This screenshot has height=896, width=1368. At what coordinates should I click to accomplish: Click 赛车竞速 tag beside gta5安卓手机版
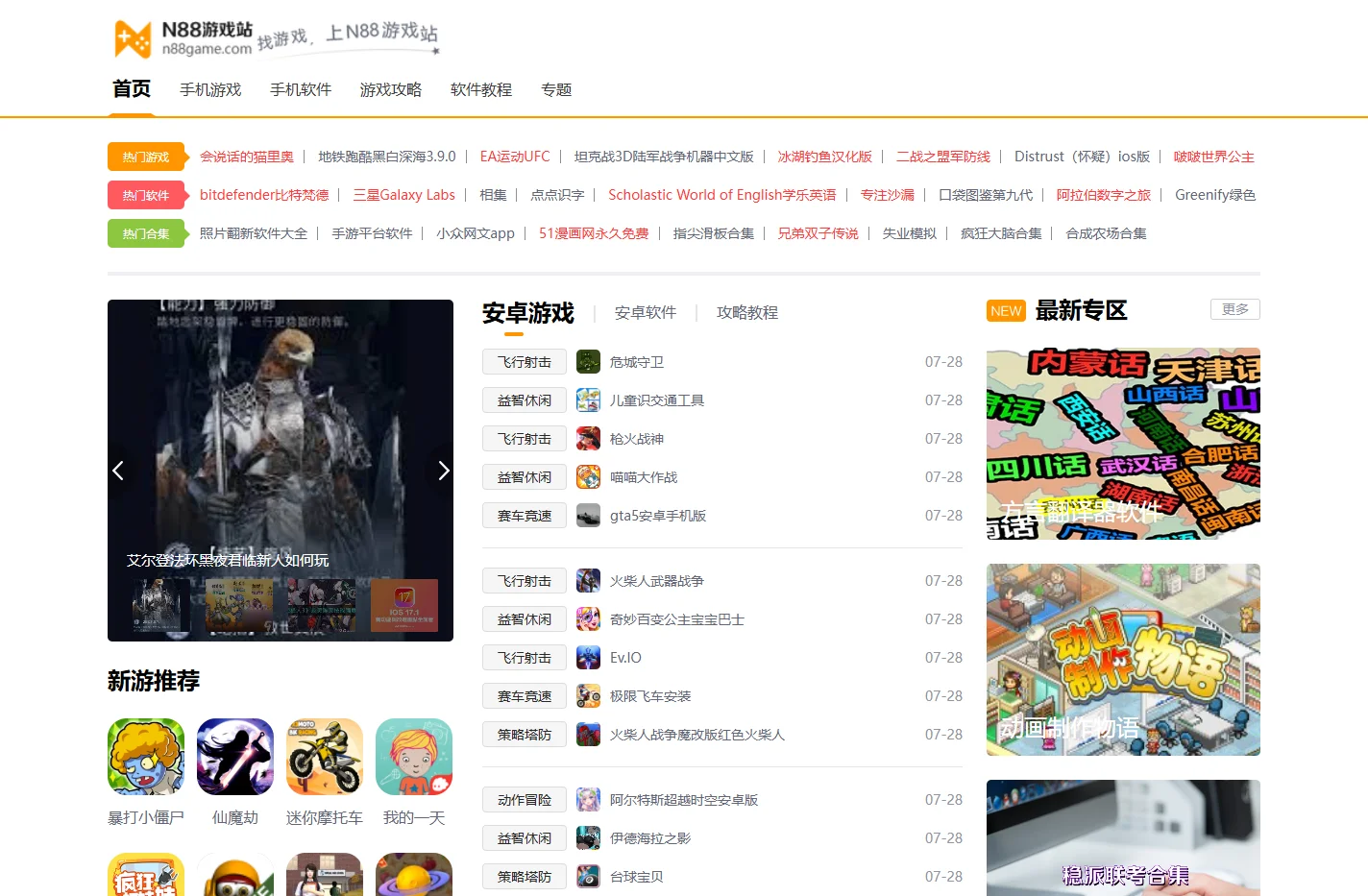[525, 516]
